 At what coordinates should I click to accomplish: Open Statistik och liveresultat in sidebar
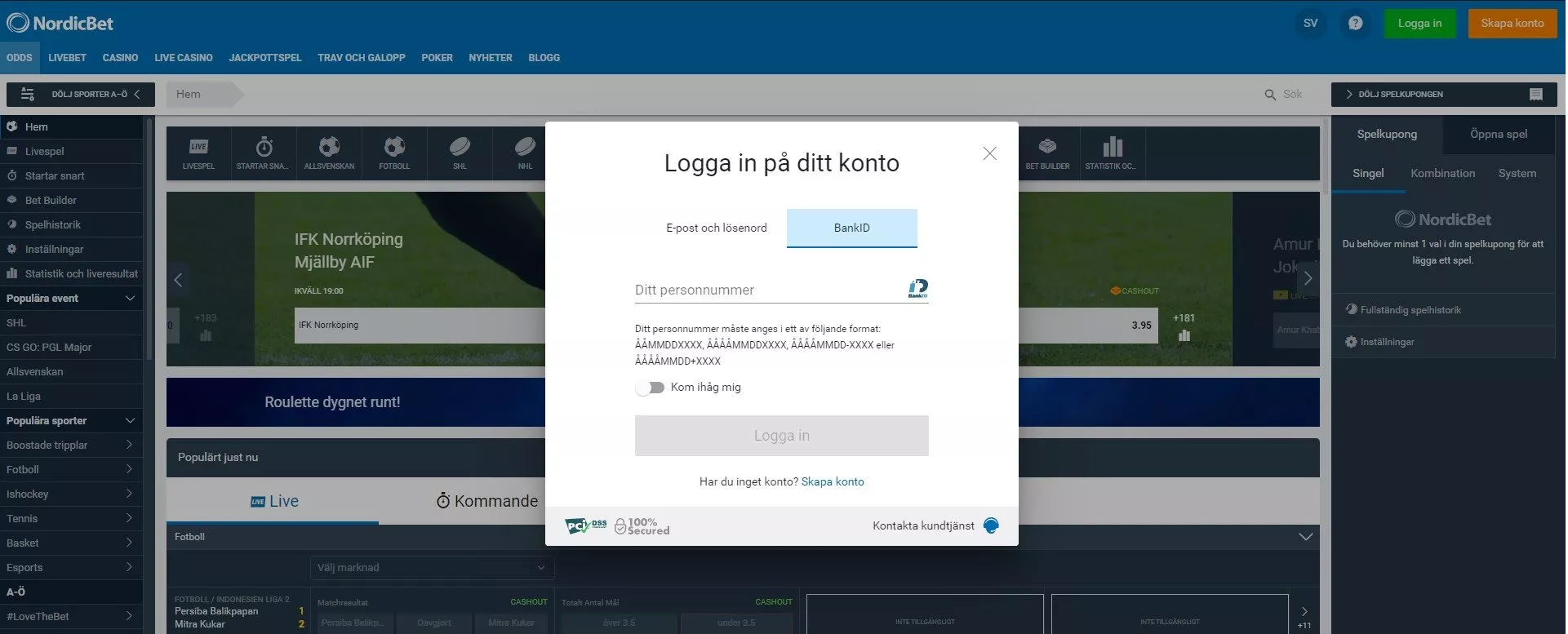pyautogui.click(x=71, y=273)
